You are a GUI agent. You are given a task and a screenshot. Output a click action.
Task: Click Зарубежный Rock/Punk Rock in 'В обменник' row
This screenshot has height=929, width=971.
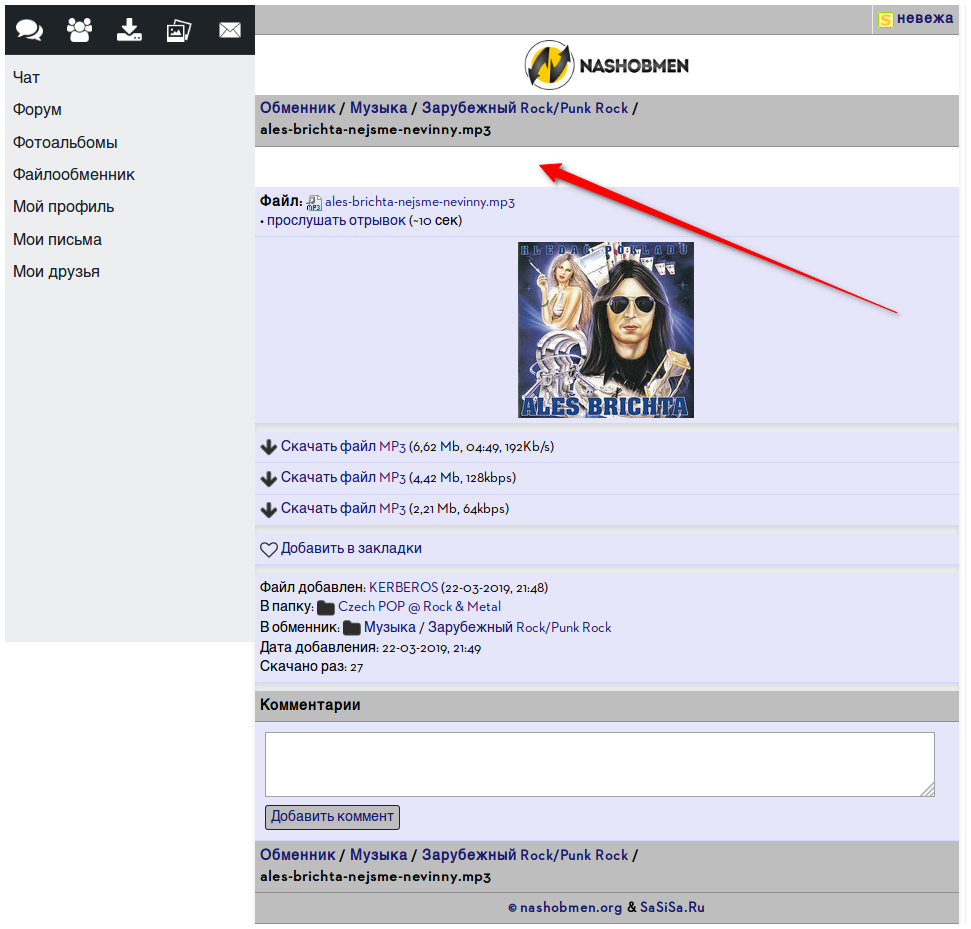[x=520, y=627]
